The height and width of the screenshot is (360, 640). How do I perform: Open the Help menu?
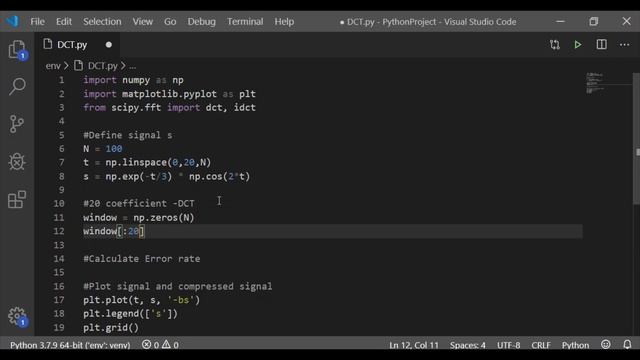(x=284, y=22)
